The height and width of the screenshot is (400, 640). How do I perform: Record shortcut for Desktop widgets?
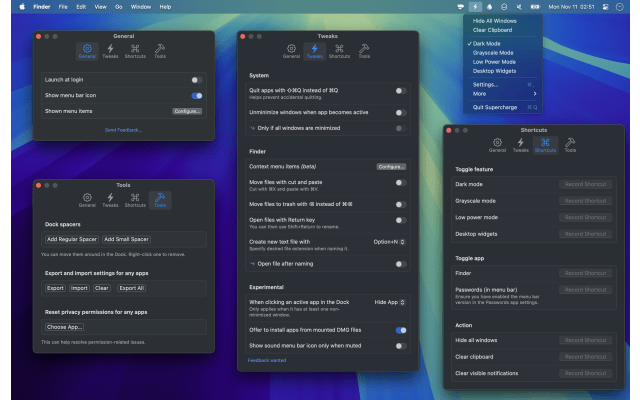pos(585,234)
